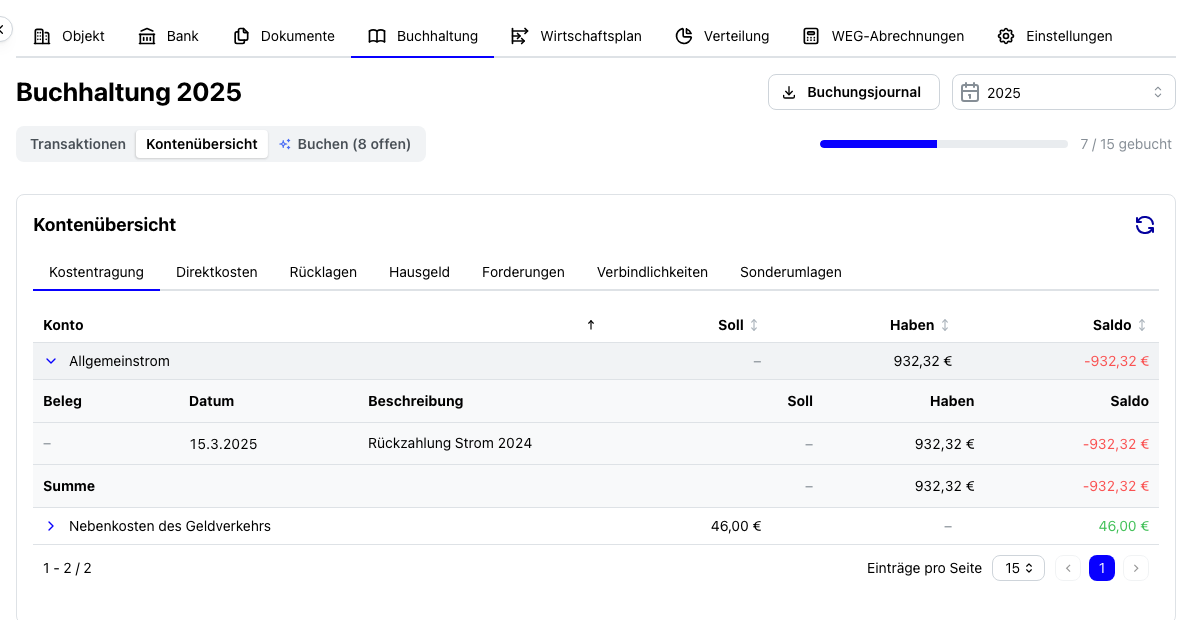Switch to the Sonderumlagen tab
The height and width of the screenshot is (620, 1192).
tap(791, 273)
